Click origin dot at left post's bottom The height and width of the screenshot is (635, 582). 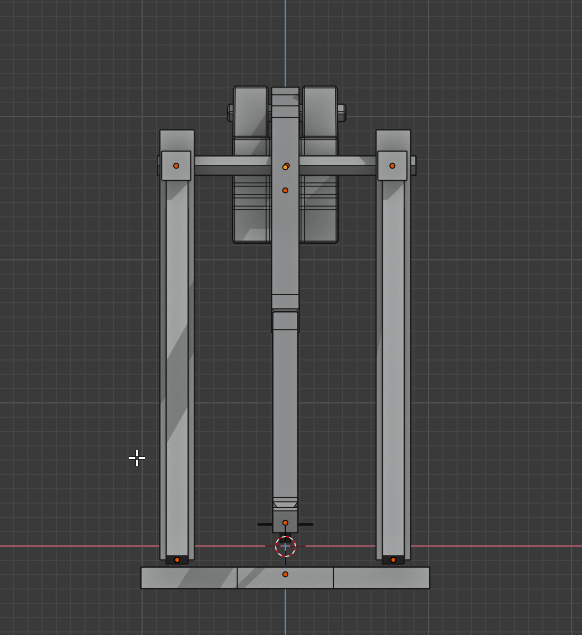(x=177, y=560)
